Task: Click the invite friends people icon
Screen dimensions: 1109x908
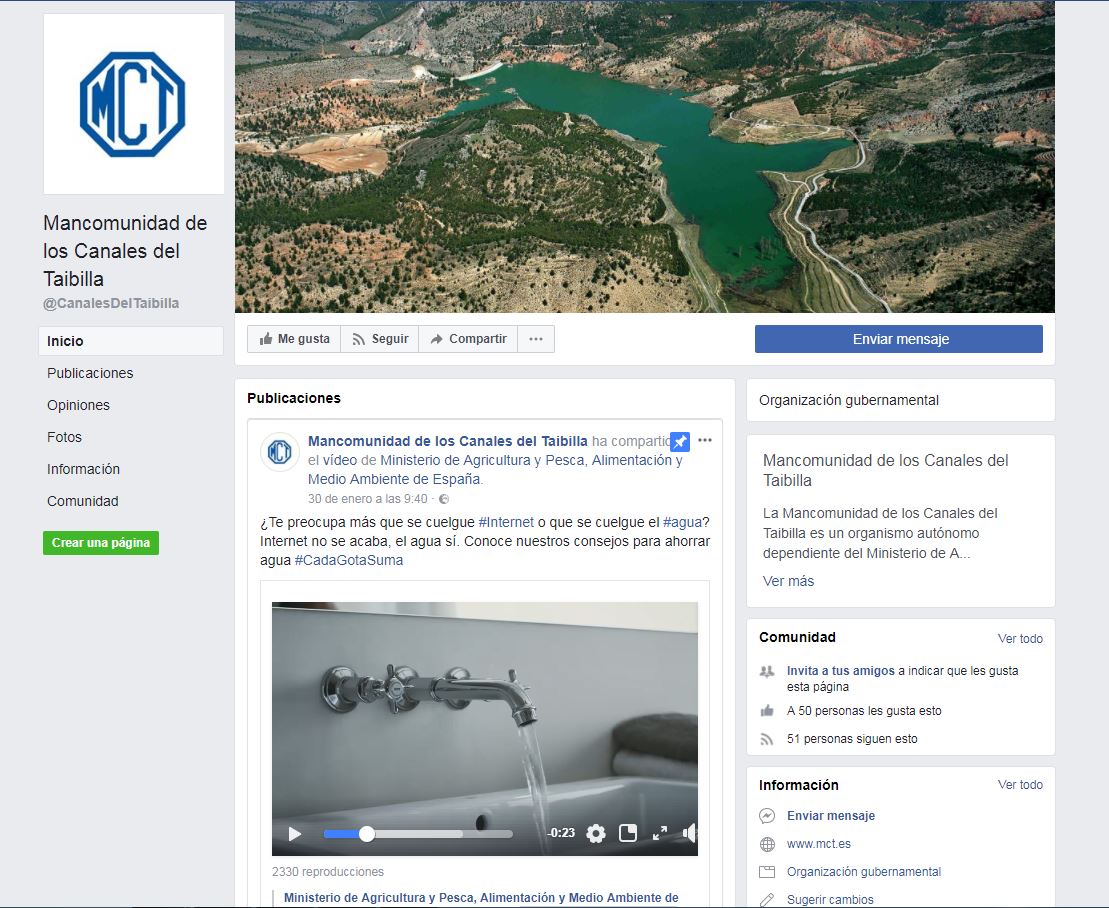Action: [x=767, y=671]
